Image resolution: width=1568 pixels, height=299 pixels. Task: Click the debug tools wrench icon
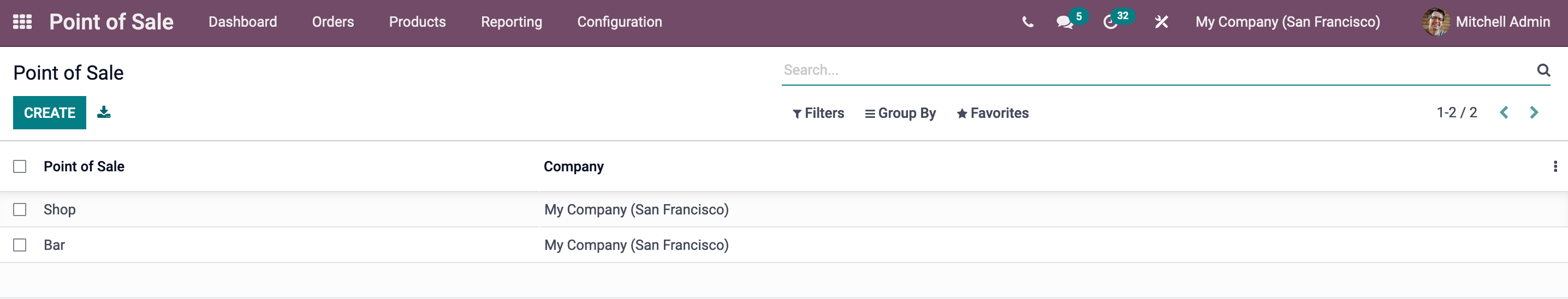[1161, 22]
